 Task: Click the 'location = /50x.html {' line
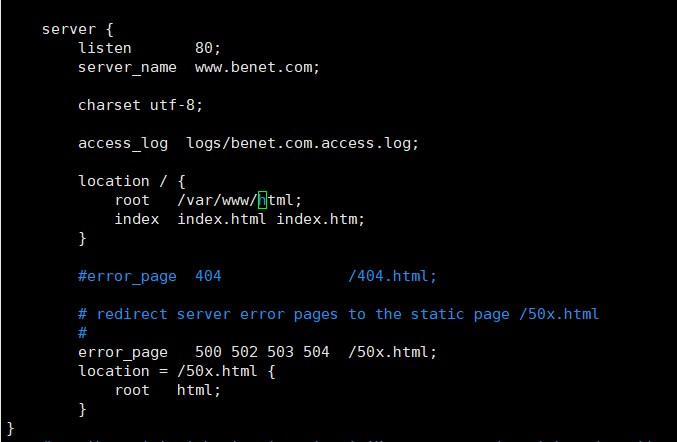pyautogui.click(x=177, y=371)
